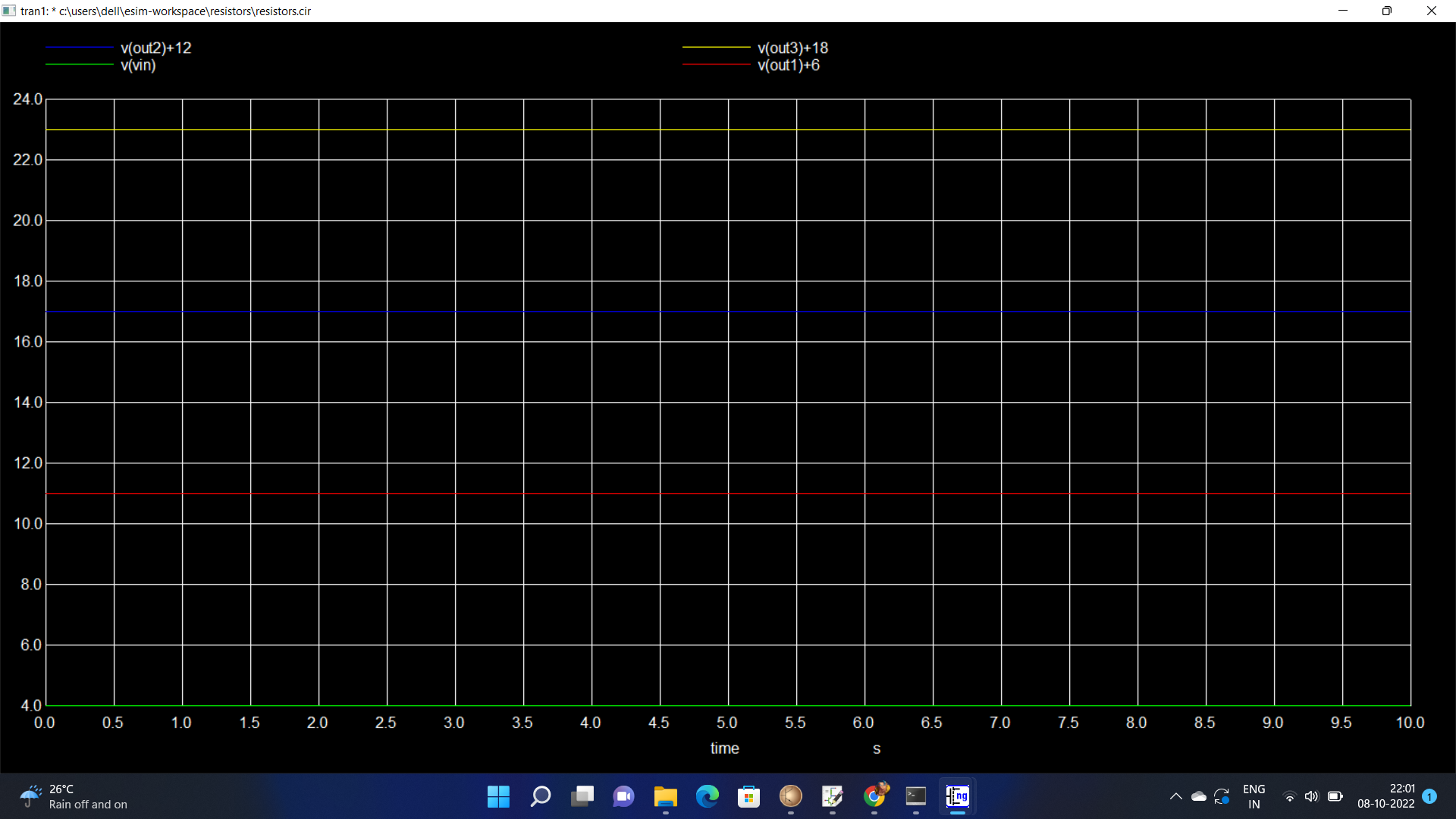Click the yellow legend line for v(out3)+18
Screen dimensions: 1456x819
coord(717,47)
